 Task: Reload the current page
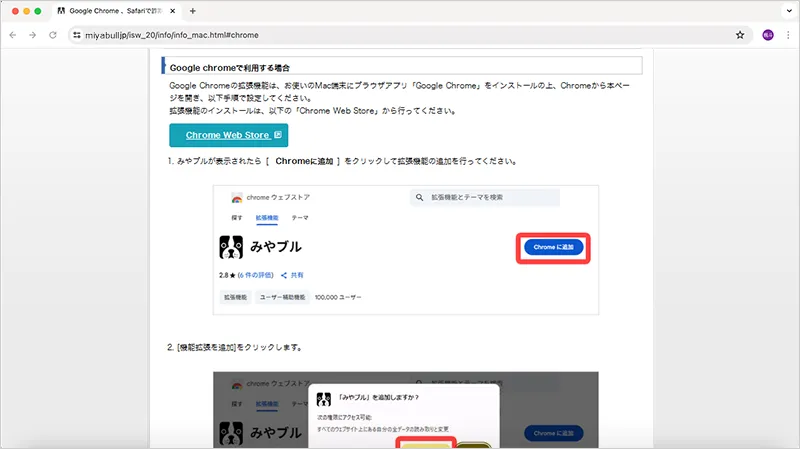point(53,35)
